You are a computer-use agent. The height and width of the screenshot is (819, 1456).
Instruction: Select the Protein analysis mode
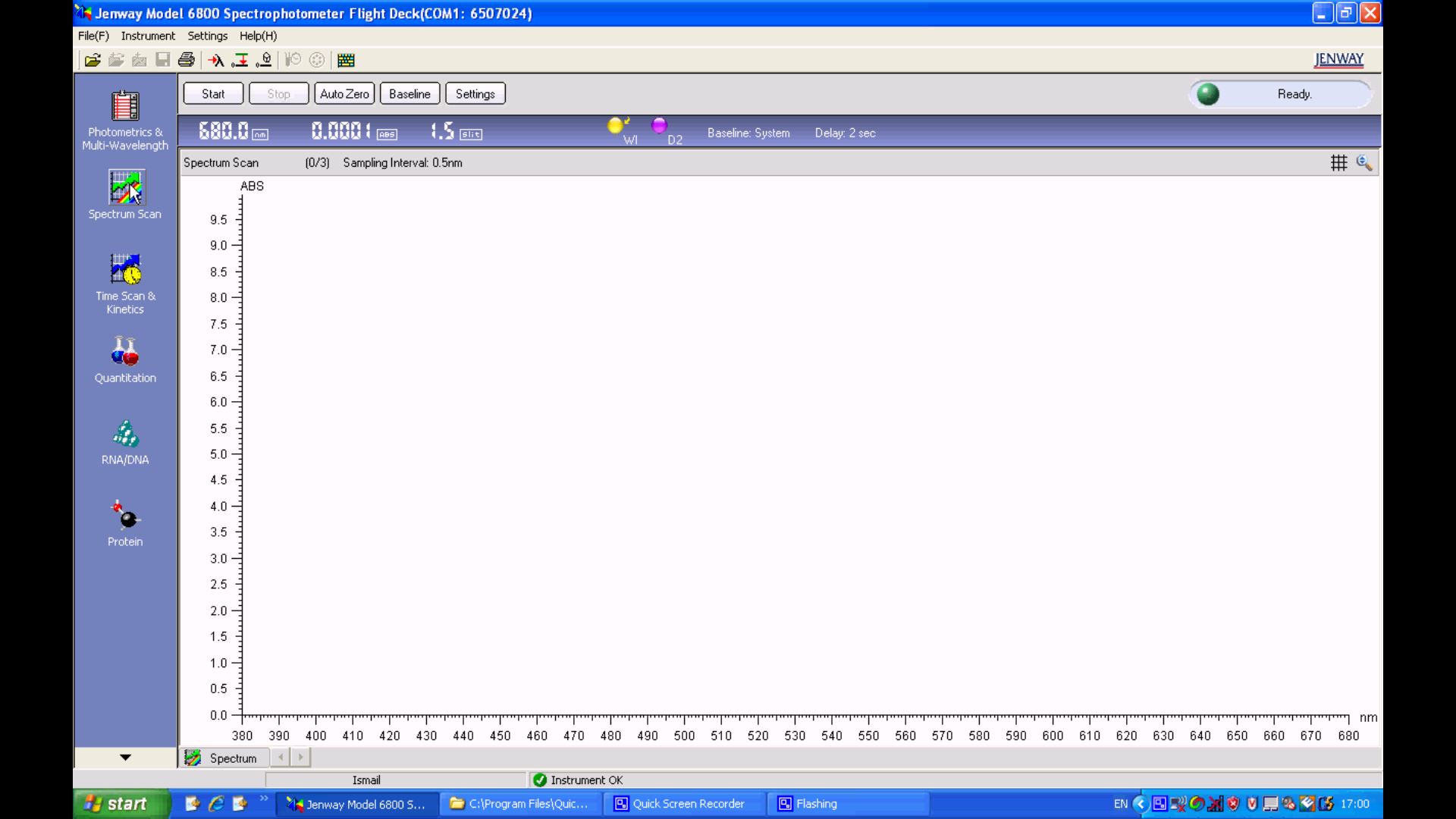125,523
